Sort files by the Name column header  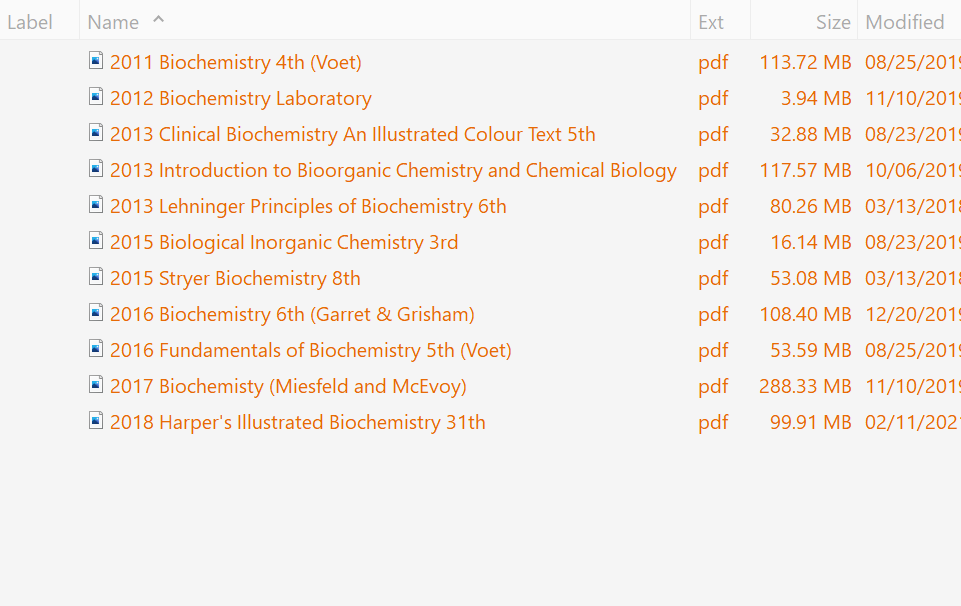[x=113, y=22]
